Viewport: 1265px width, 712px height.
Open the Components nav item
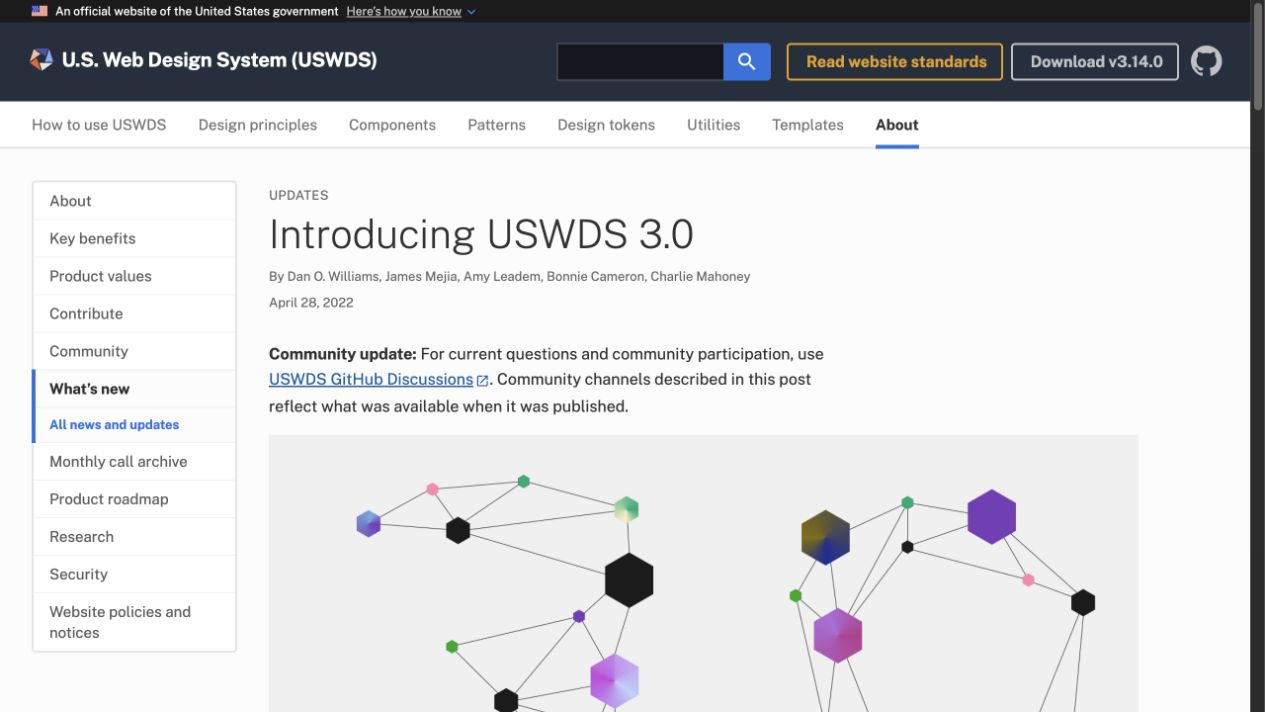[392, 125]
